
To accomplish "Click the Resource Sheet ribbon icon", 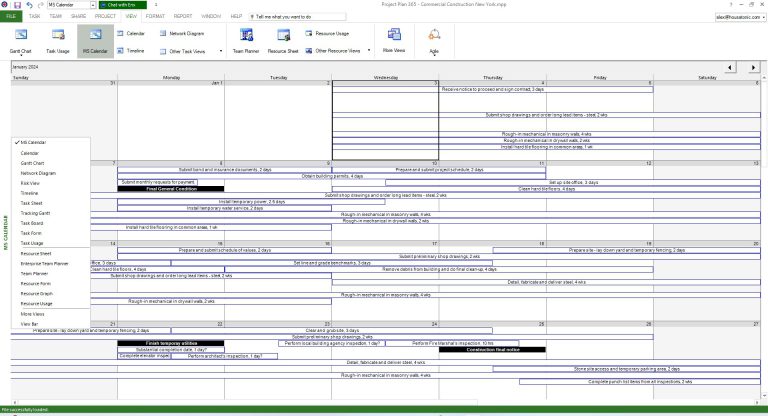I will [x=283, y=40].
